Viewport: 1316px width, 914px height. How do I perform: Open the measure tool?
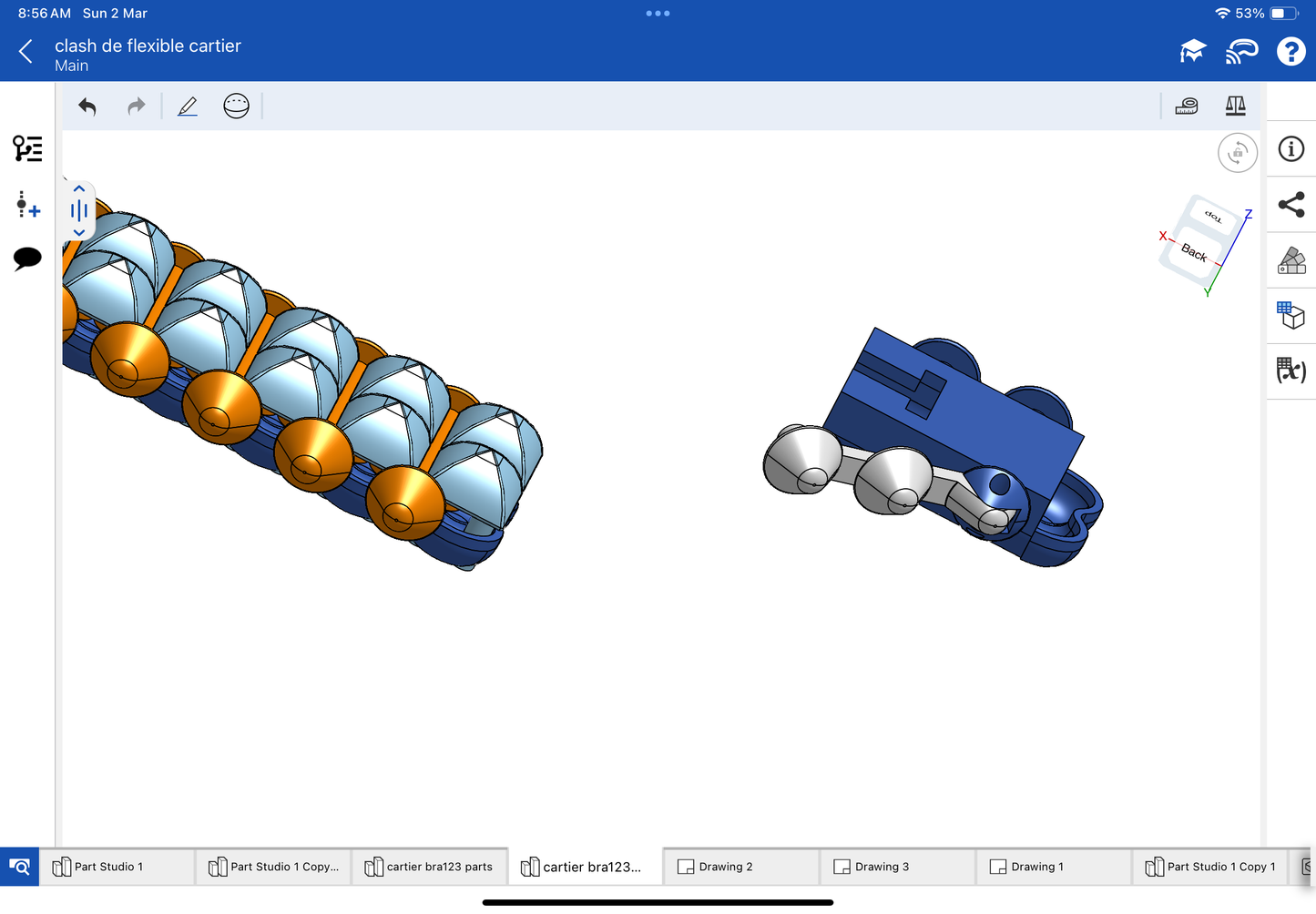(1186, 107)
